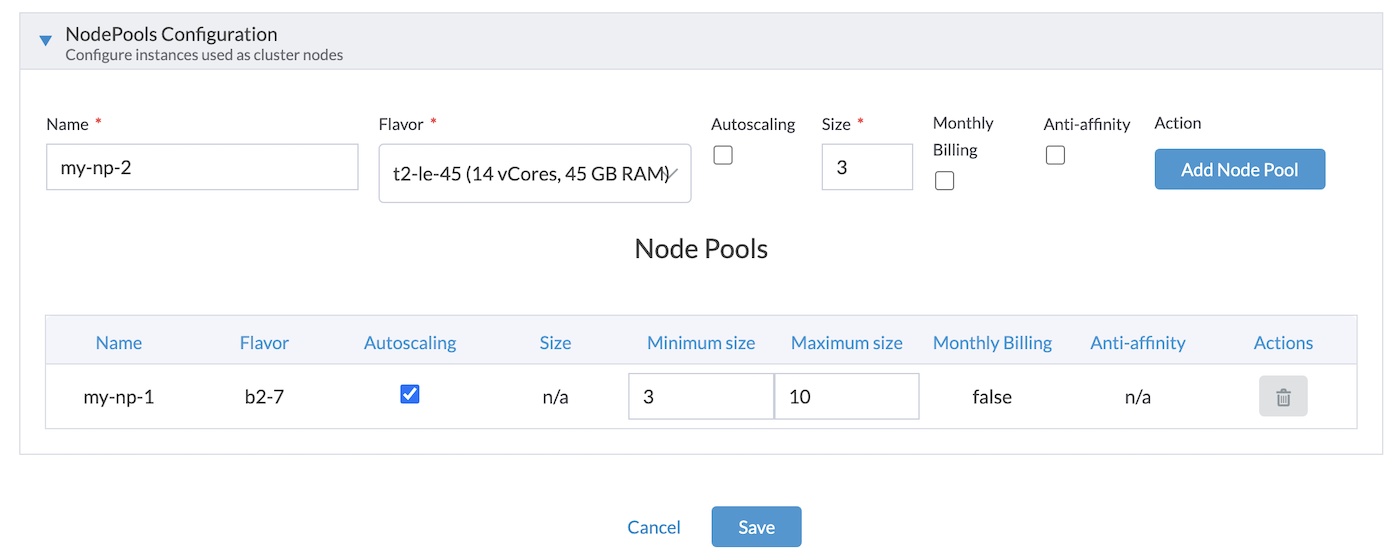
Task: Click the Size input field
Action: pyautogui.click(x=866, y=167)
